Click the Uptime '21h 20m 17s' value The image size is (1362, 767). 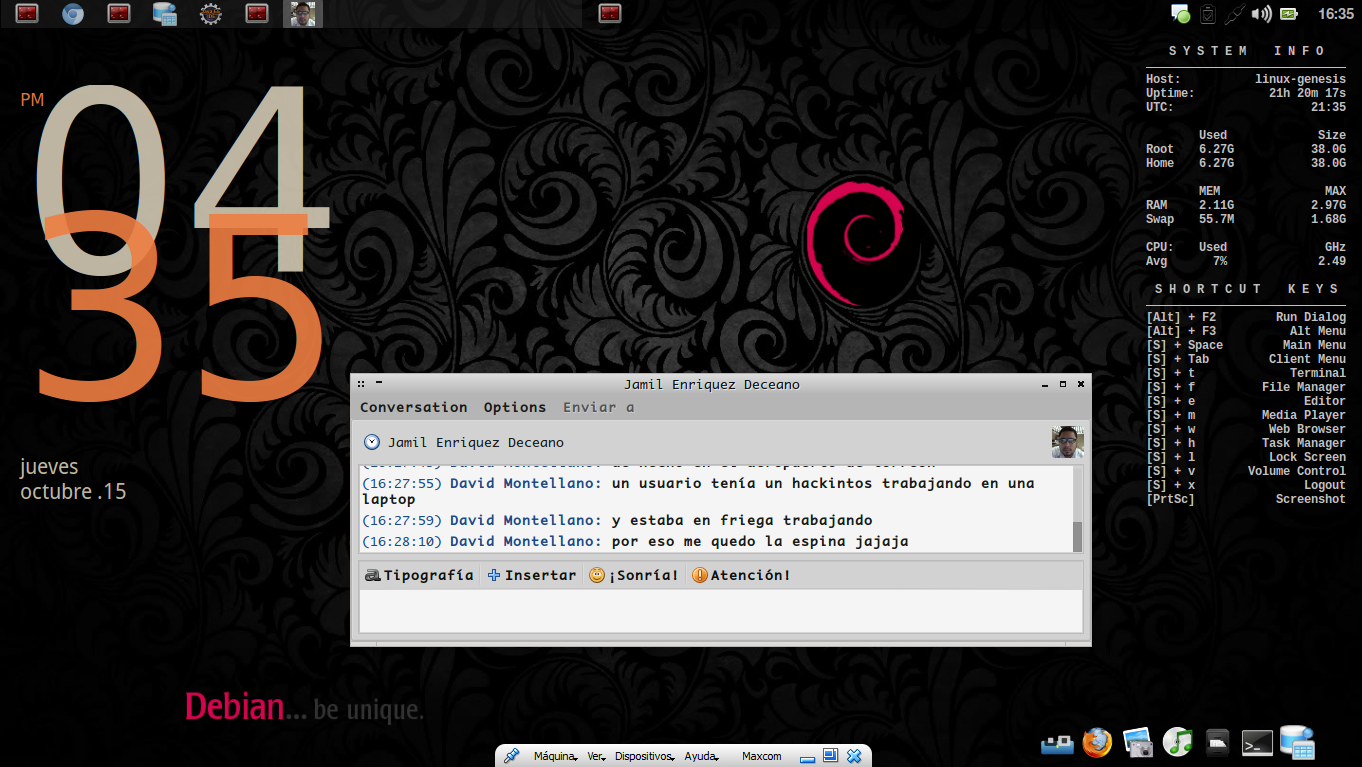click(1307, 93)
